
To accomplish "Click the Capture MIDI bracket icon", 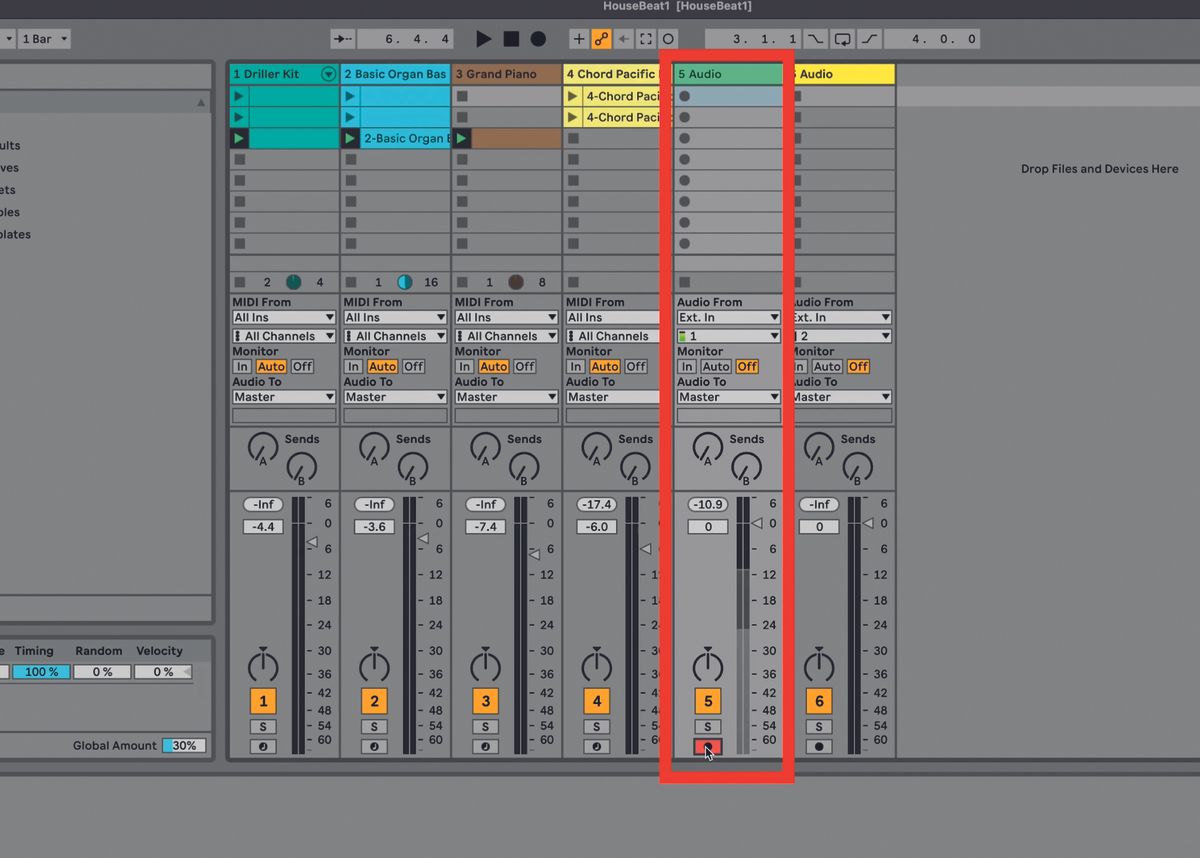I will tap(646, 39).
